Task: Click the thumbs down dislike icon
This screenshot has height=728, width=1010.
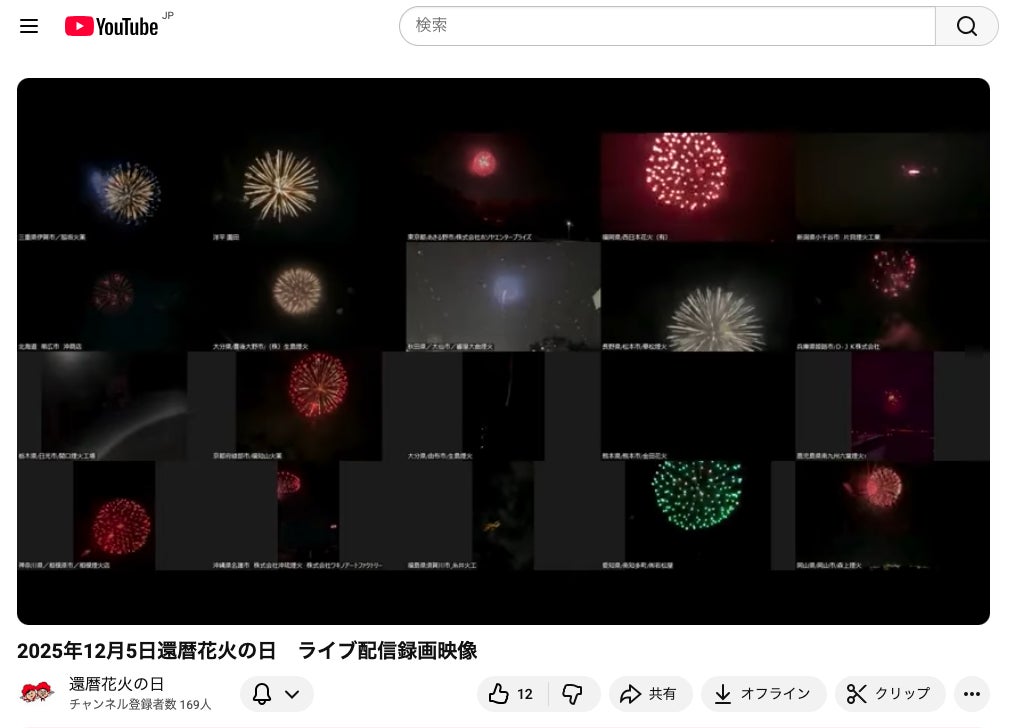Action: click(572, 694)
